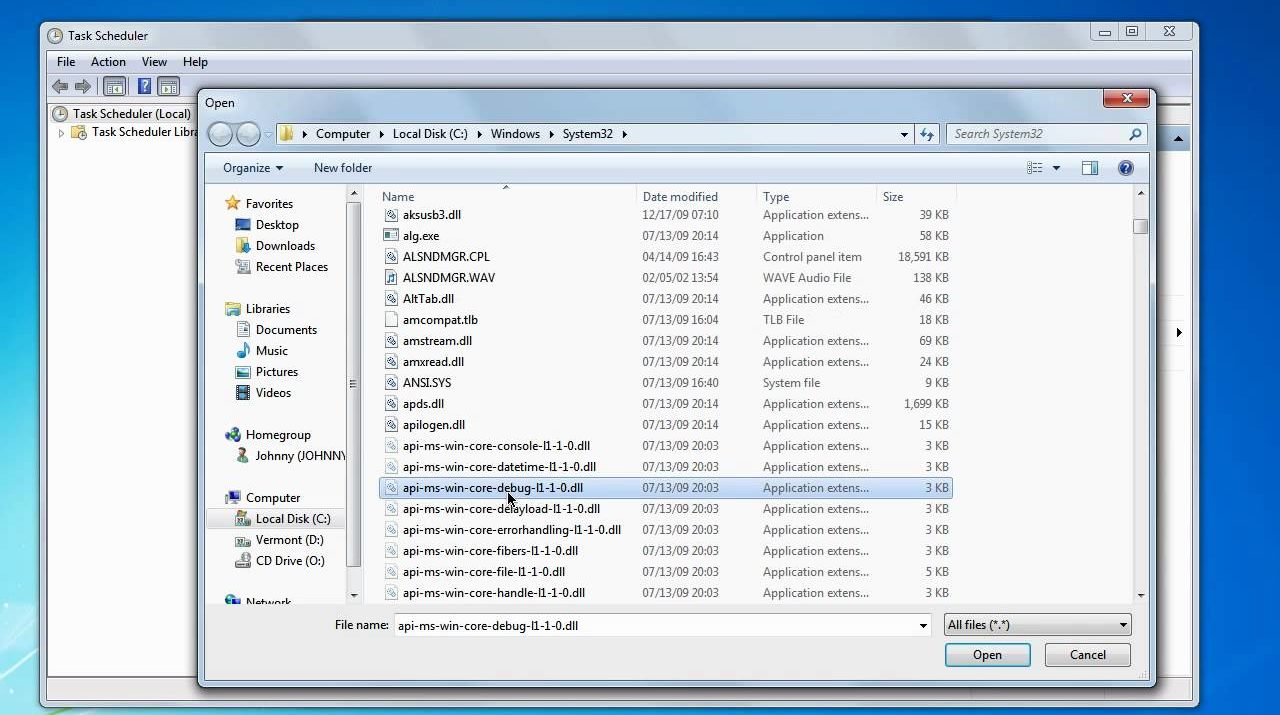Viewport: 1280px width, 715px height.
Task: Click the Cancel button
Action: coord(1087,655)
